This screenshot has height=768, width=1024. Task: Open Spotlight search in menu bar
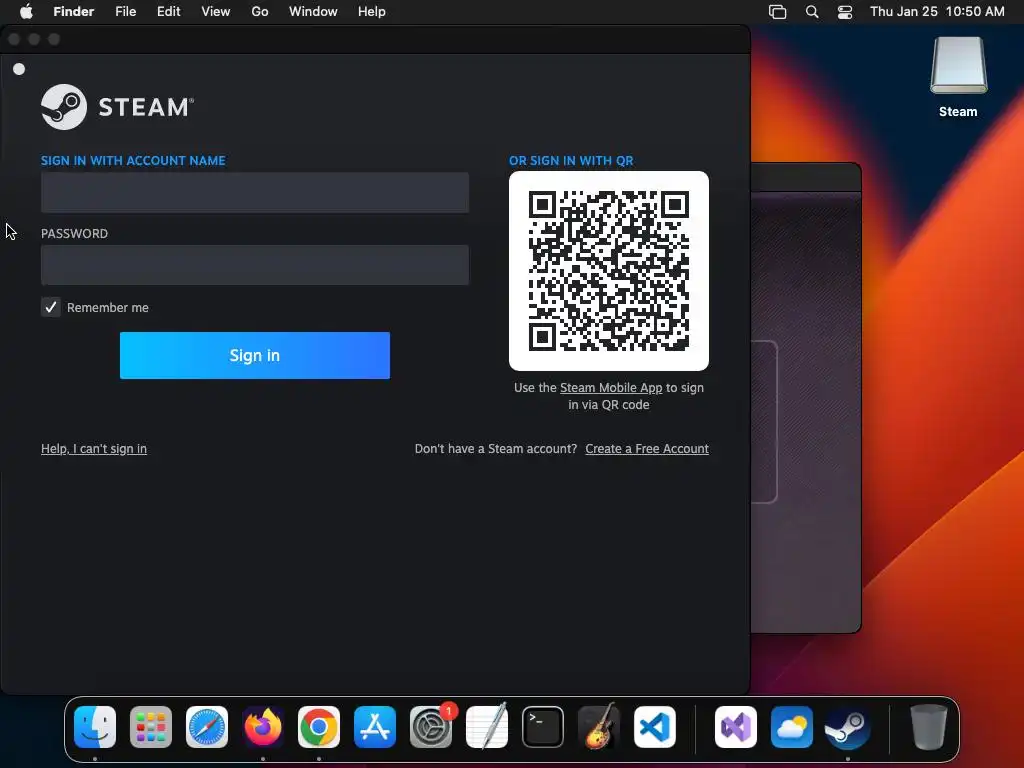click(812, 12)
